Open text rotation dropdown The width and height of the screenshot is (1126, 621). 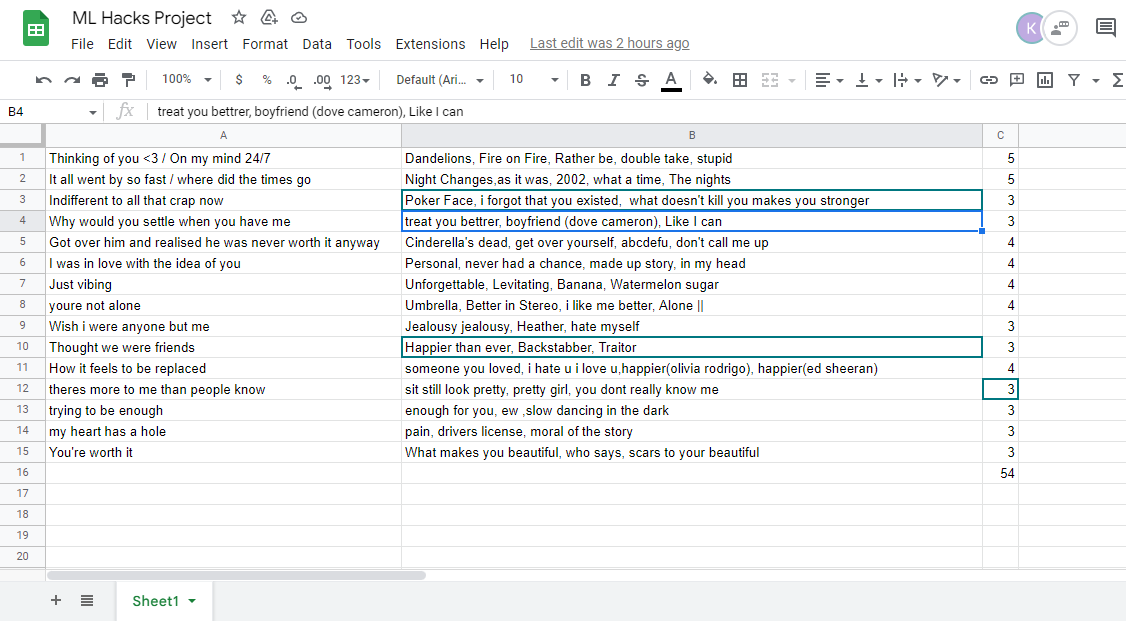tap(946, 80)
